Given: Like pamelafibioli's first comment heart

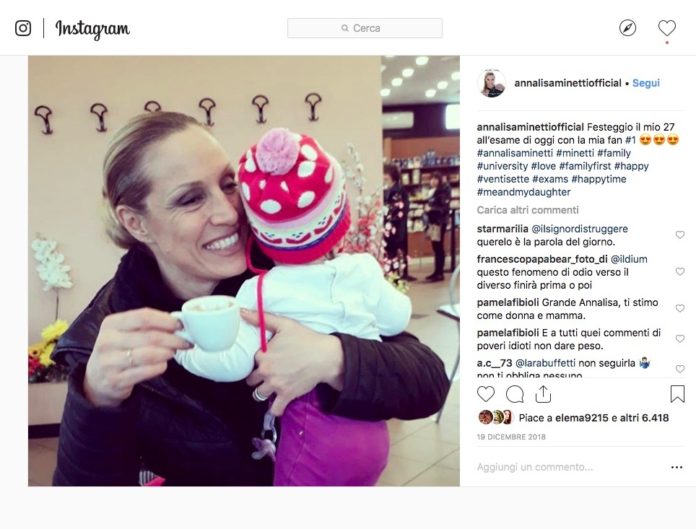Looking at the screenshot, I should [x=680, y=308].
